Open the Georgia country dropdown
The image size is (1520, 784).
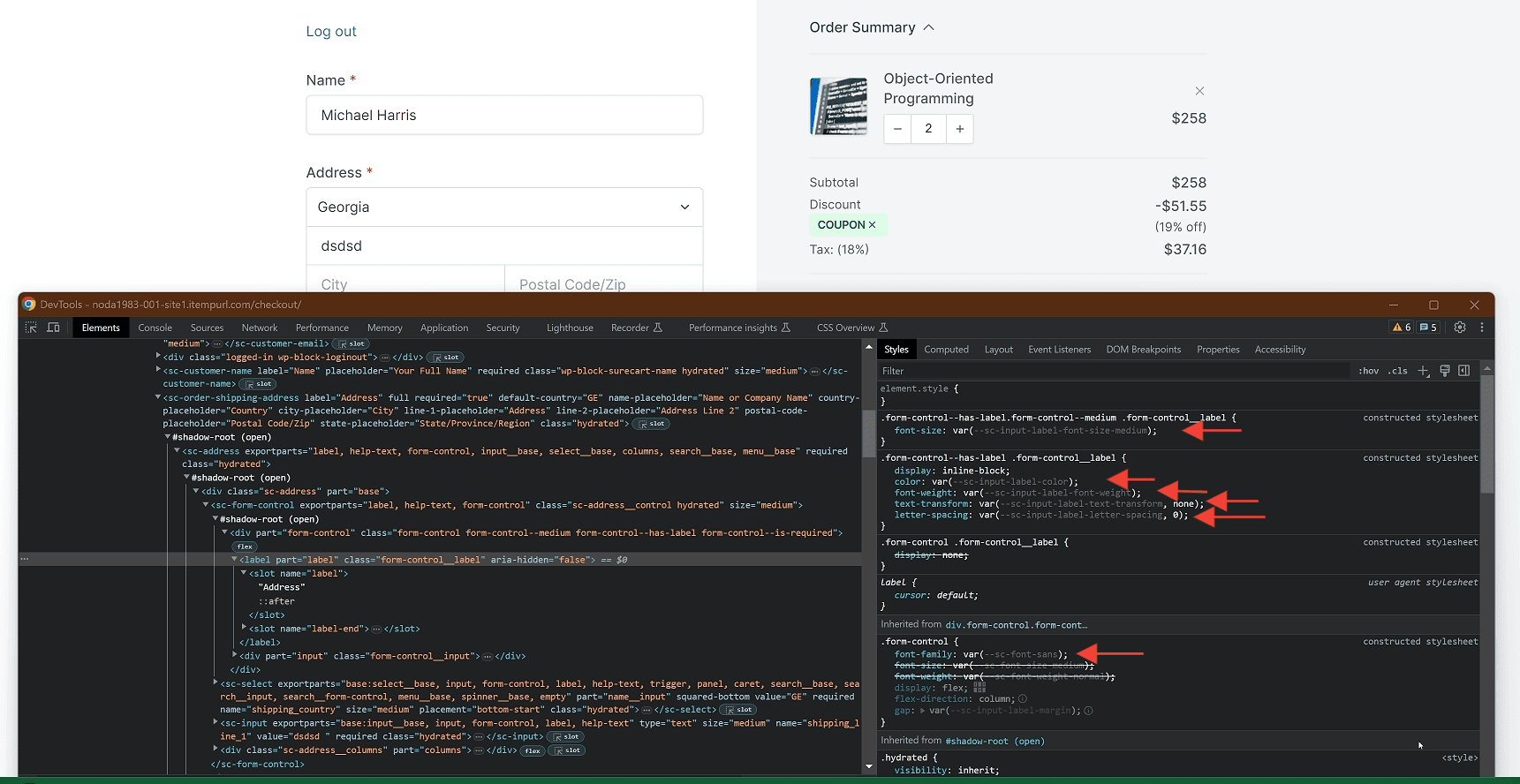coord(504,207)
